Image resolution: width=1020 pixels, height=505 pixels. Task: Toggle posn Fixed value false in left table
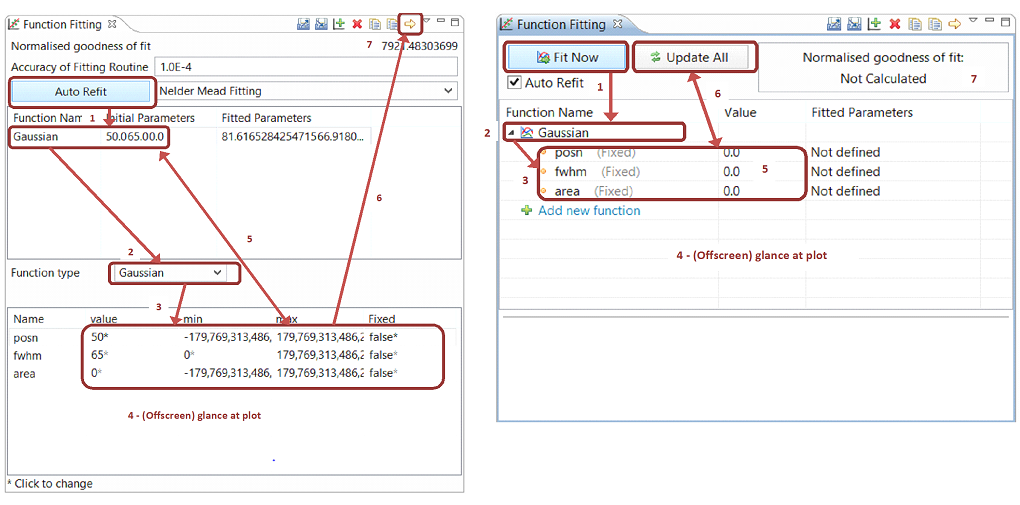click(x=382, y=336)
